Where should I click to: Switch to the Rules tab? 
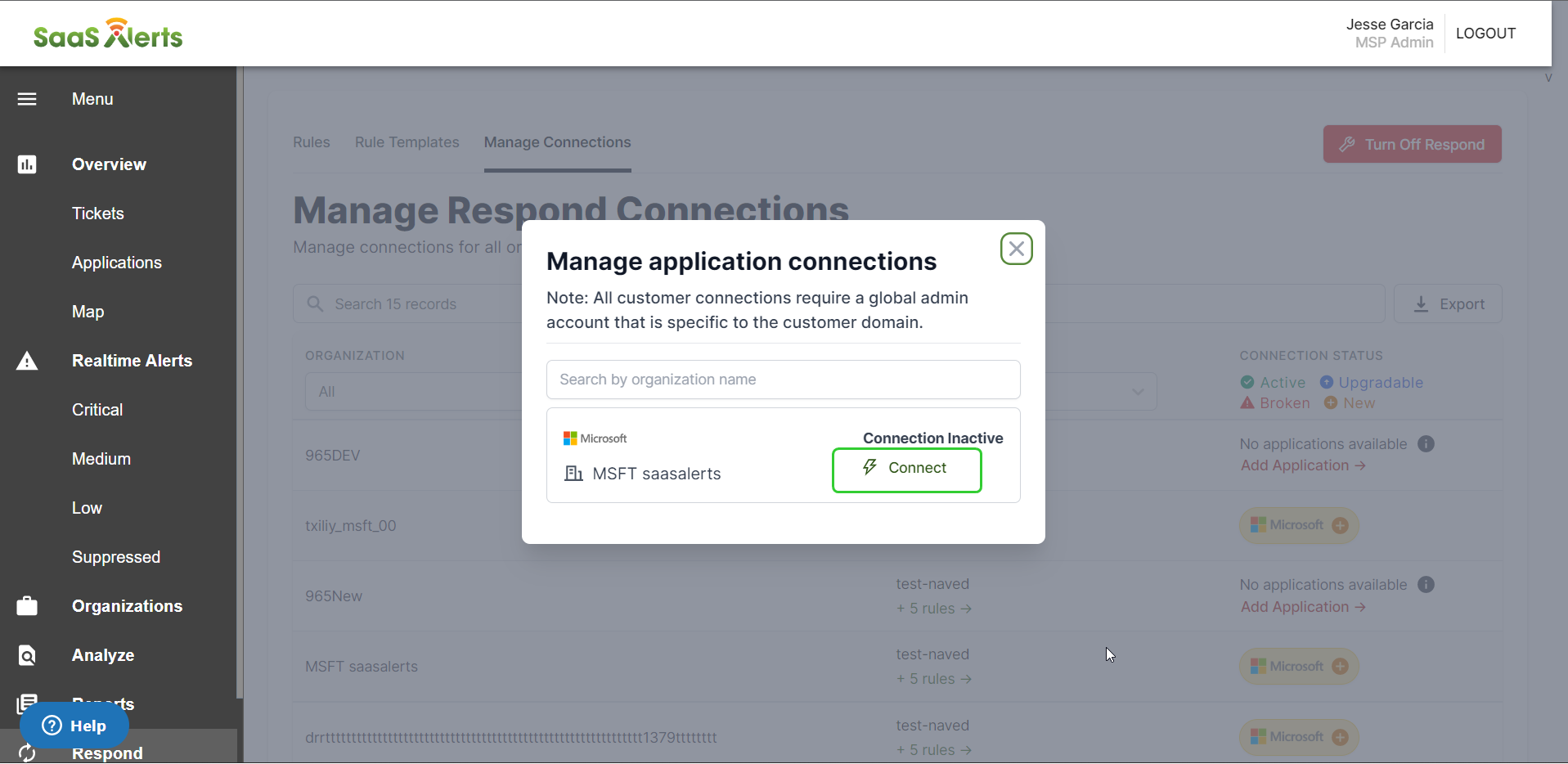pos(312,142)
